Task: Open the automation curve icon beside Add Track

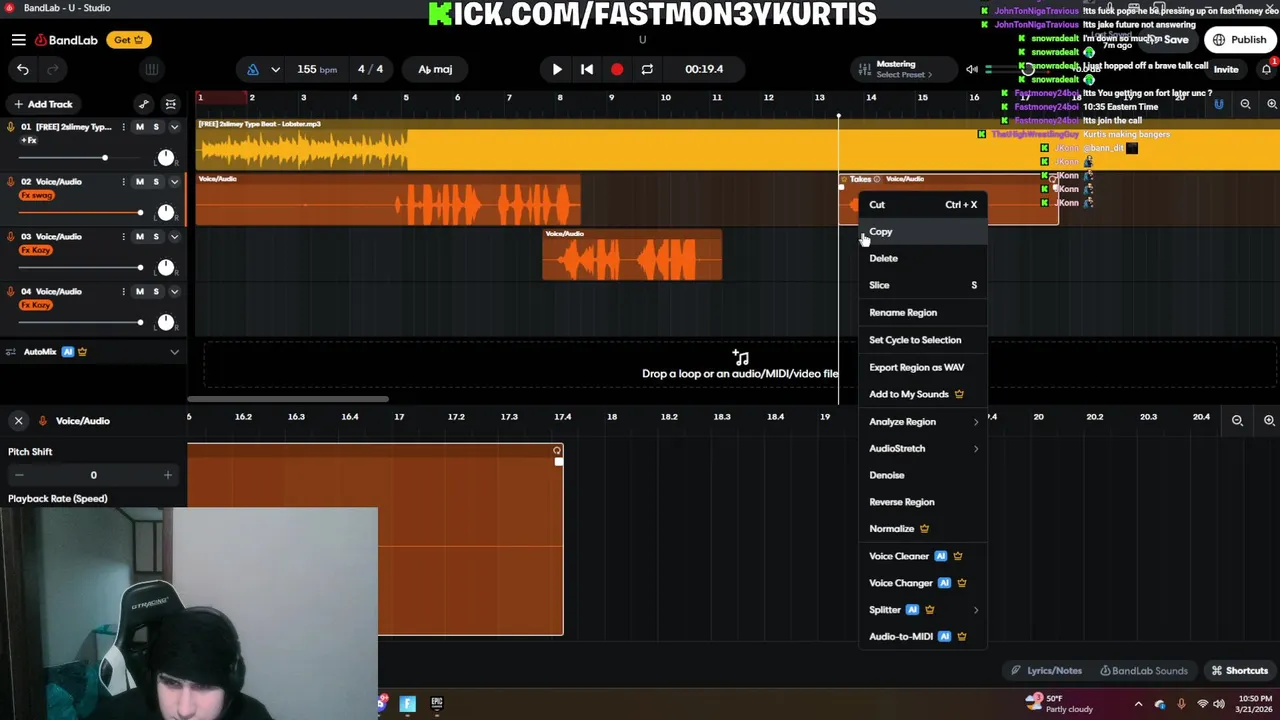Action: [x=143, y=104]
